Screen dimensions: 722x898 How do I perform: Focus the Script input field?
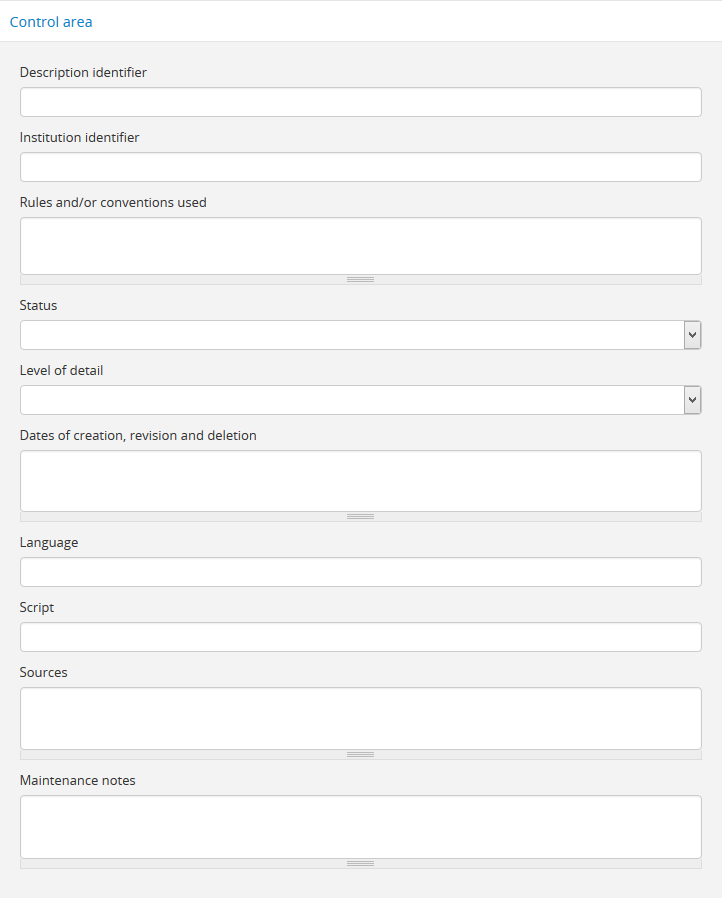click(x=360, y=637)
